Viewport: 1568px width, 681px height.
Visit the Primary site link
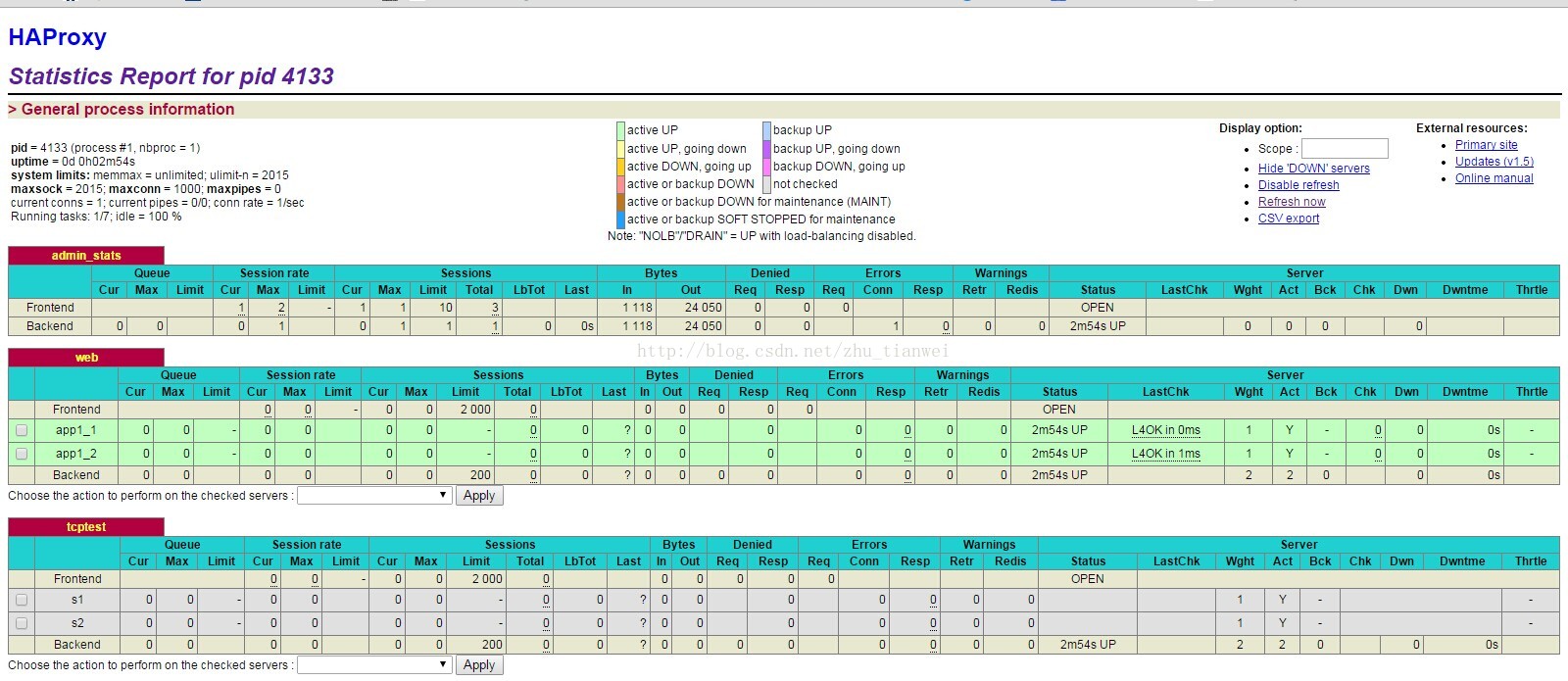tap(1486, 145)
